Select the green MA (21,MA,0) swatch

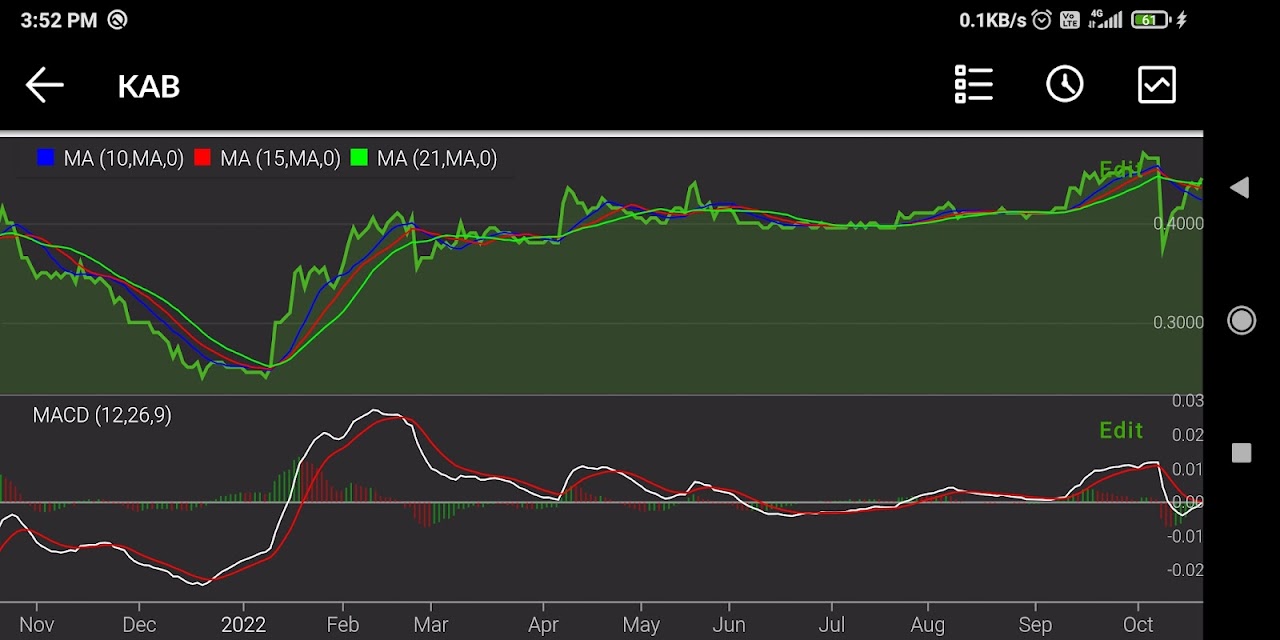[359, 158]
